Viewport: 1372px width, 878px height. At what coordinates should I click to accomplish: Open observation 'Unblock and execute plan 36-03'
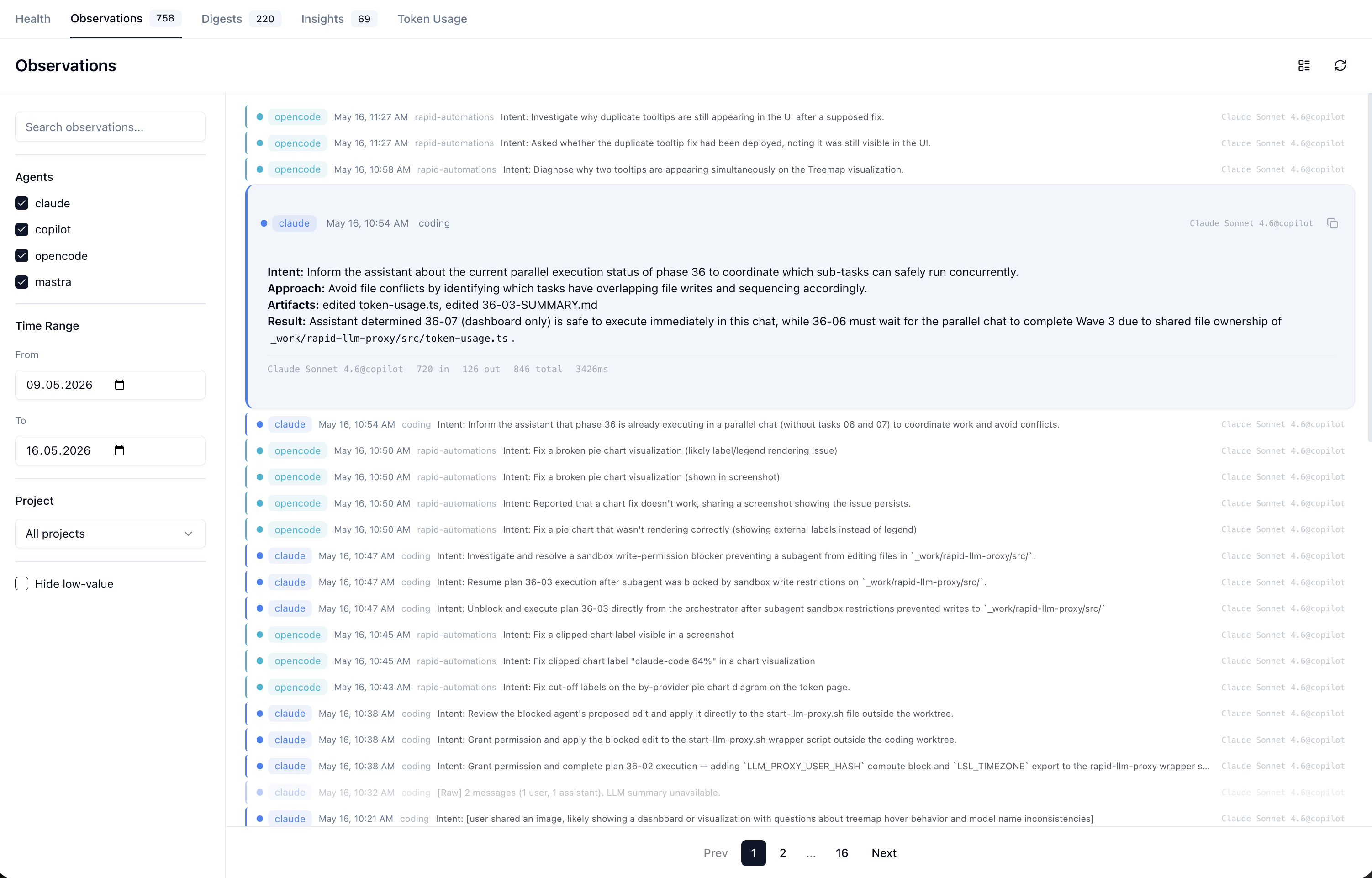point(800,608)
